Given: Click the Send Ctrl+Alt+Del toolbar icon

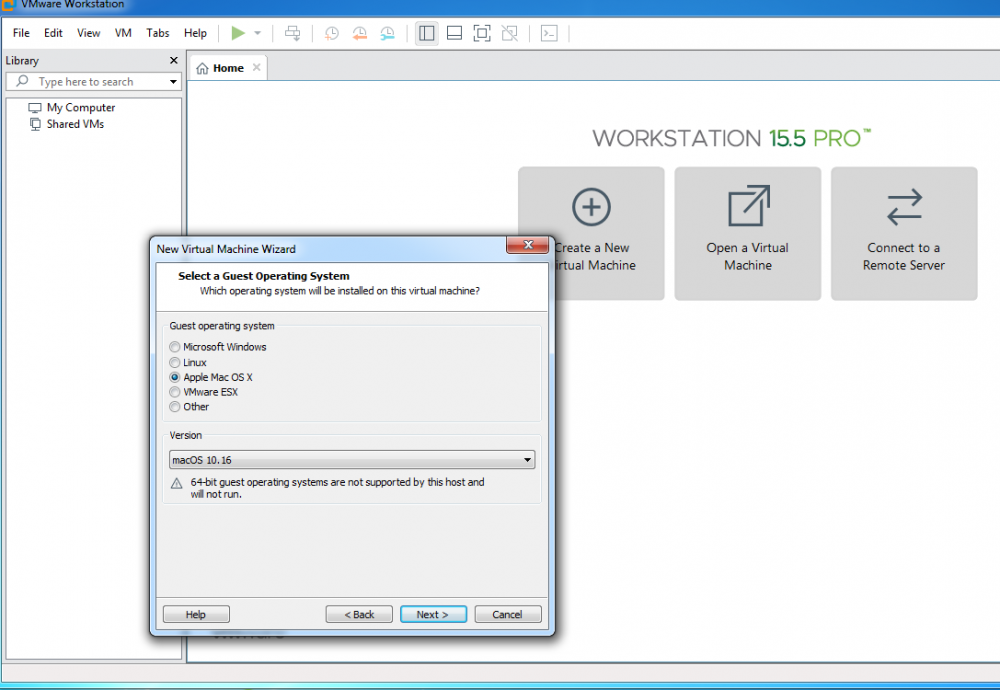Looking at the screenshot, I should tap(293, 33).
